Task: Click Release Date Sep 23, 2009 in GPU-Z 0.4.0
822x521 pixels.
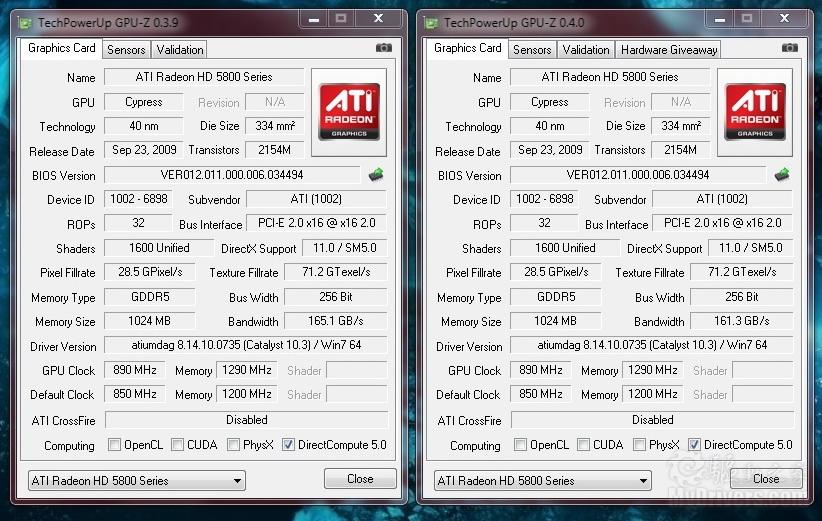Action: (550, 150)
